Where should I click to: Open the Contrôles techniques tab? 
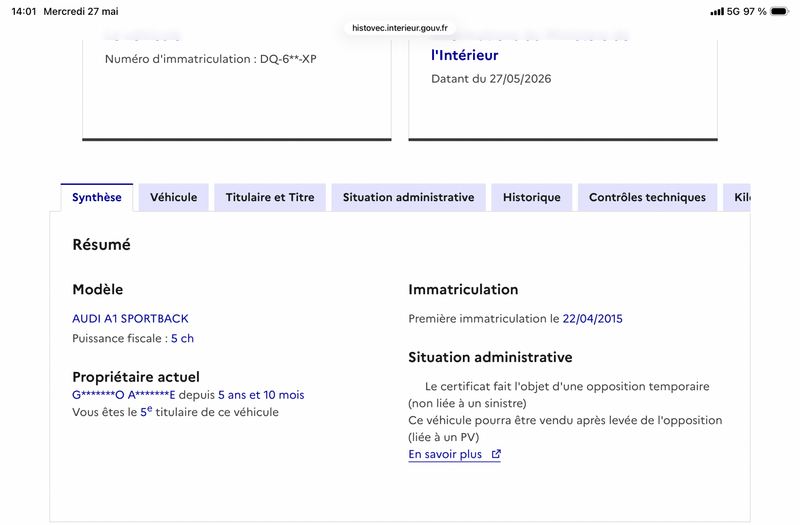(x=647, y=197)
